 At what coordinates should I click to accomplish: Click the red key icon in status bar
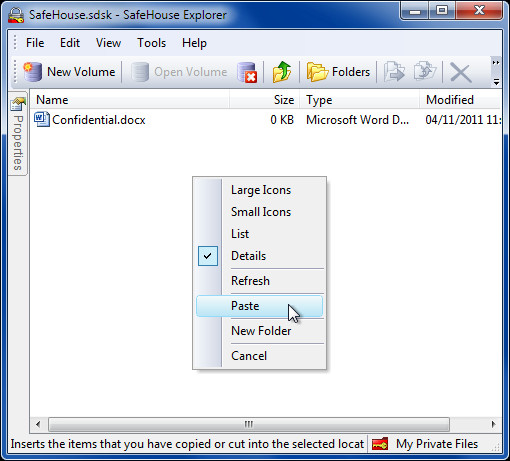[x=380, y=444]
